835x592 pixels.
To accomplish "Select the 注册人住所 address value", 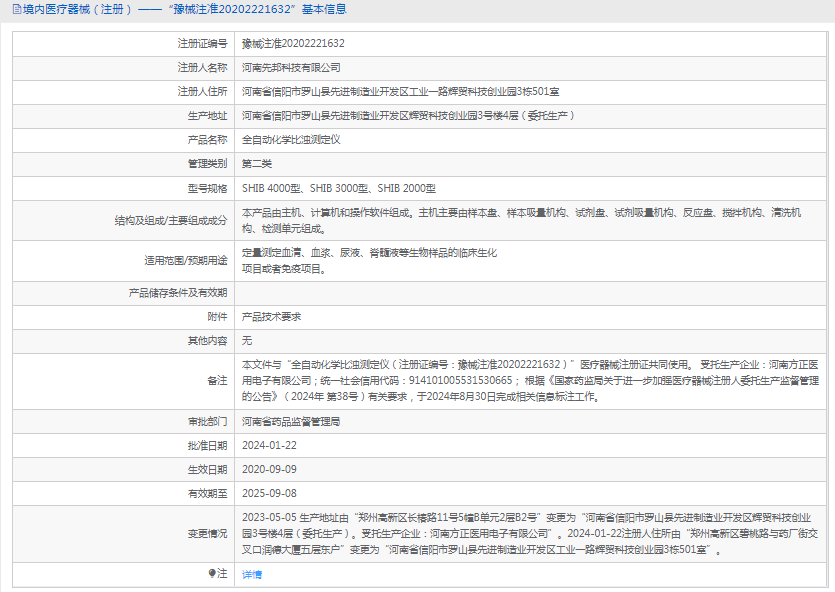I will click(x=400, y=92).
